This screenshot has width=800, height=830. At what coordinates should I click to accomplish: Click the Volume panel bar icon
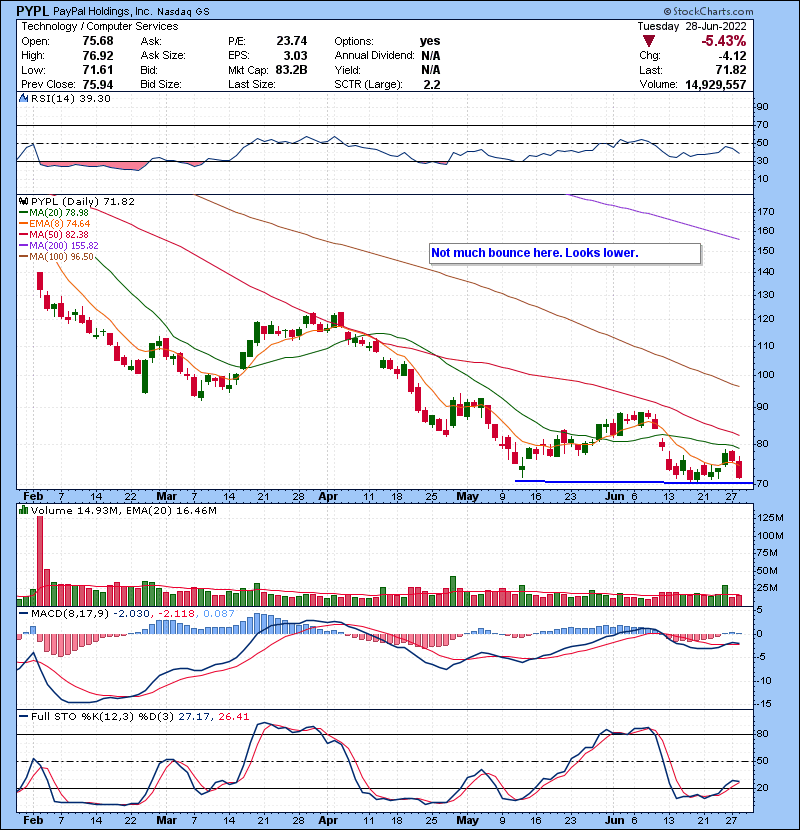click(x=23, y=510)
